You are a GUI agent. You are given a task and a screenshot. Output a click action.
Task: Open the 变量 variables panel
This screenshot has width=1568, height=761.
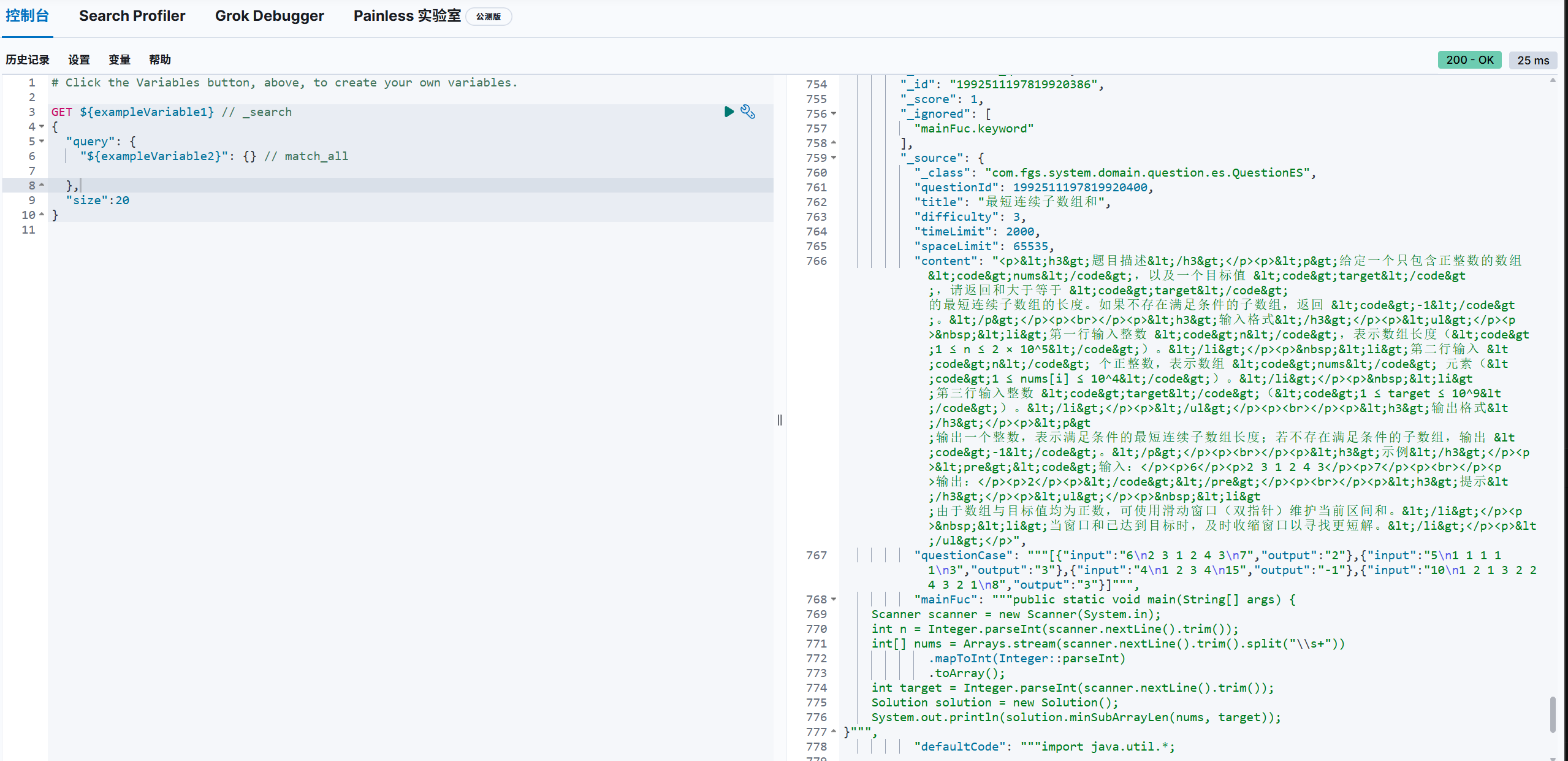(120, 59)
